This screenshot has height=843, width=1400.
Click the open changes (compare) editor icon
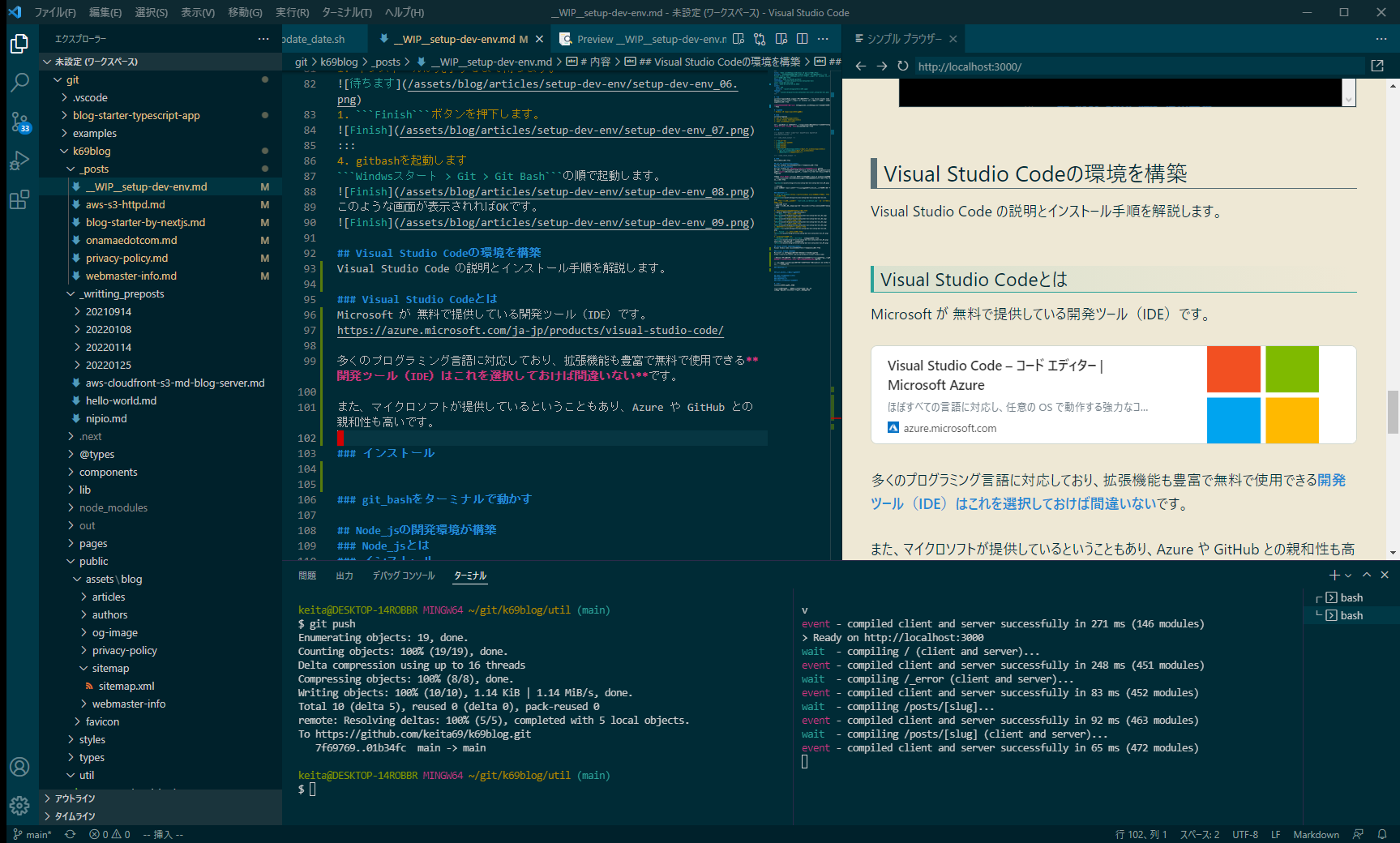[x=760, y=39]
